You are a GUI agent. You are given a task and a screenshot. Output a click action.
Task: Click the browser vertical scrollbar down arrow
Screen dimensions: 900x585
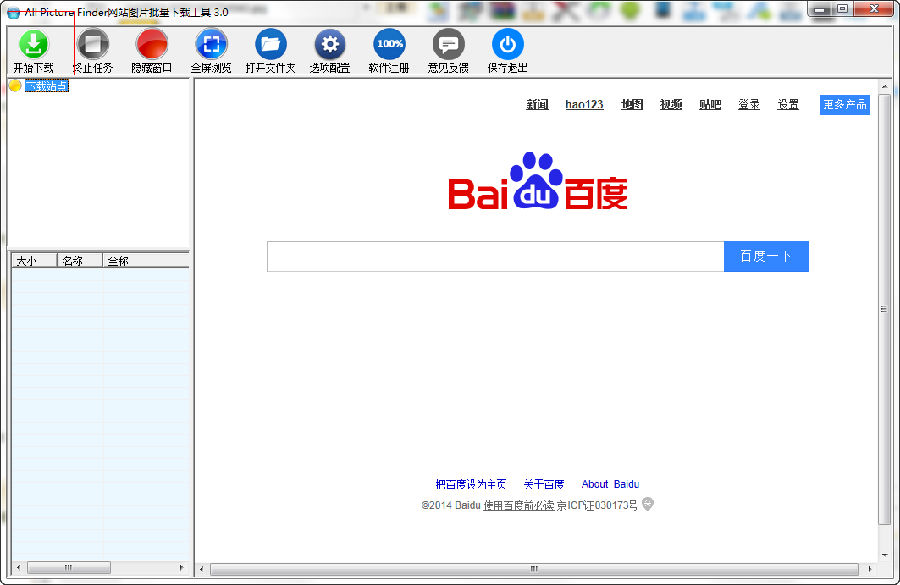click(x=885, y=555)
